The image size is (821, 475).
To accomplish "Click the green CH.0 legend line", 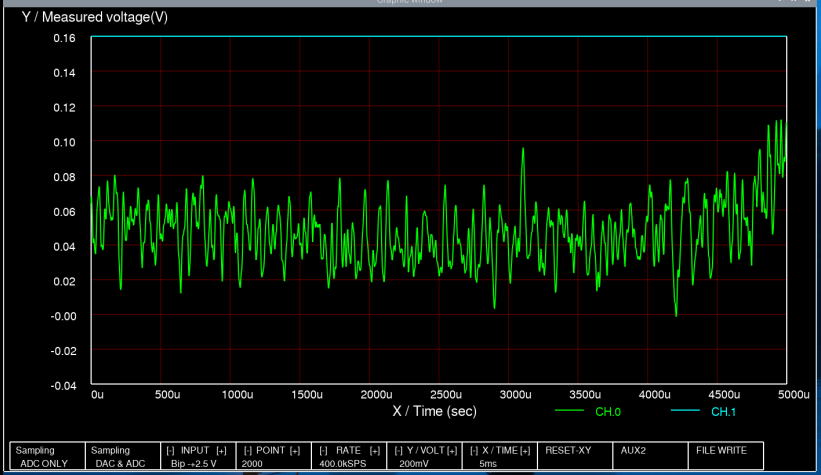I will click(x=569, y=411).
